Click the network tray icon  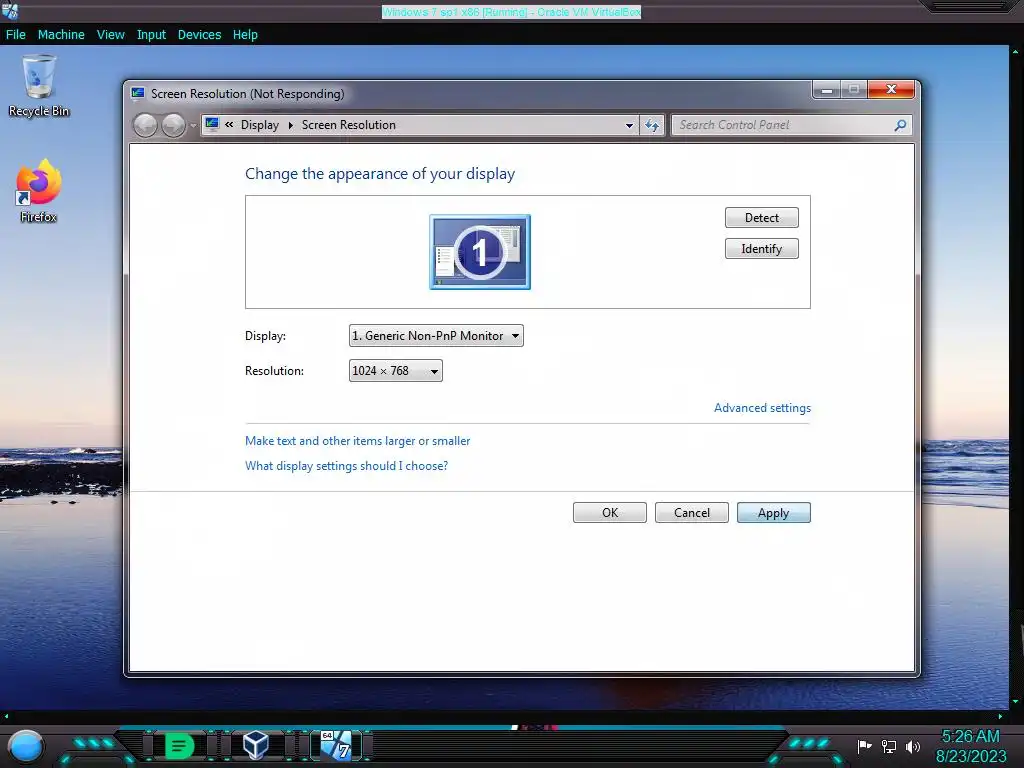[889, 746]
